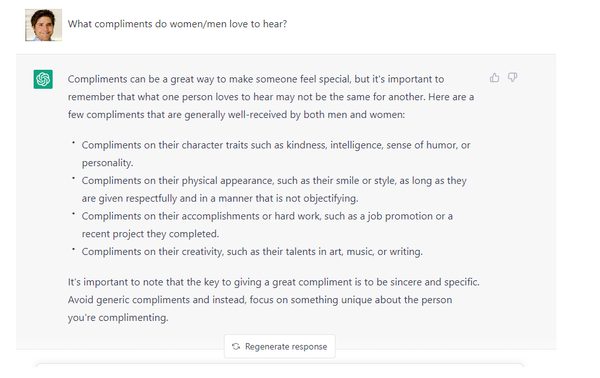Click the intro paragraph starting 'Compliments can be'
Image resolution: width=600 pixels, height=378 pixels.
pyautogui.click(x=271, y=97)
